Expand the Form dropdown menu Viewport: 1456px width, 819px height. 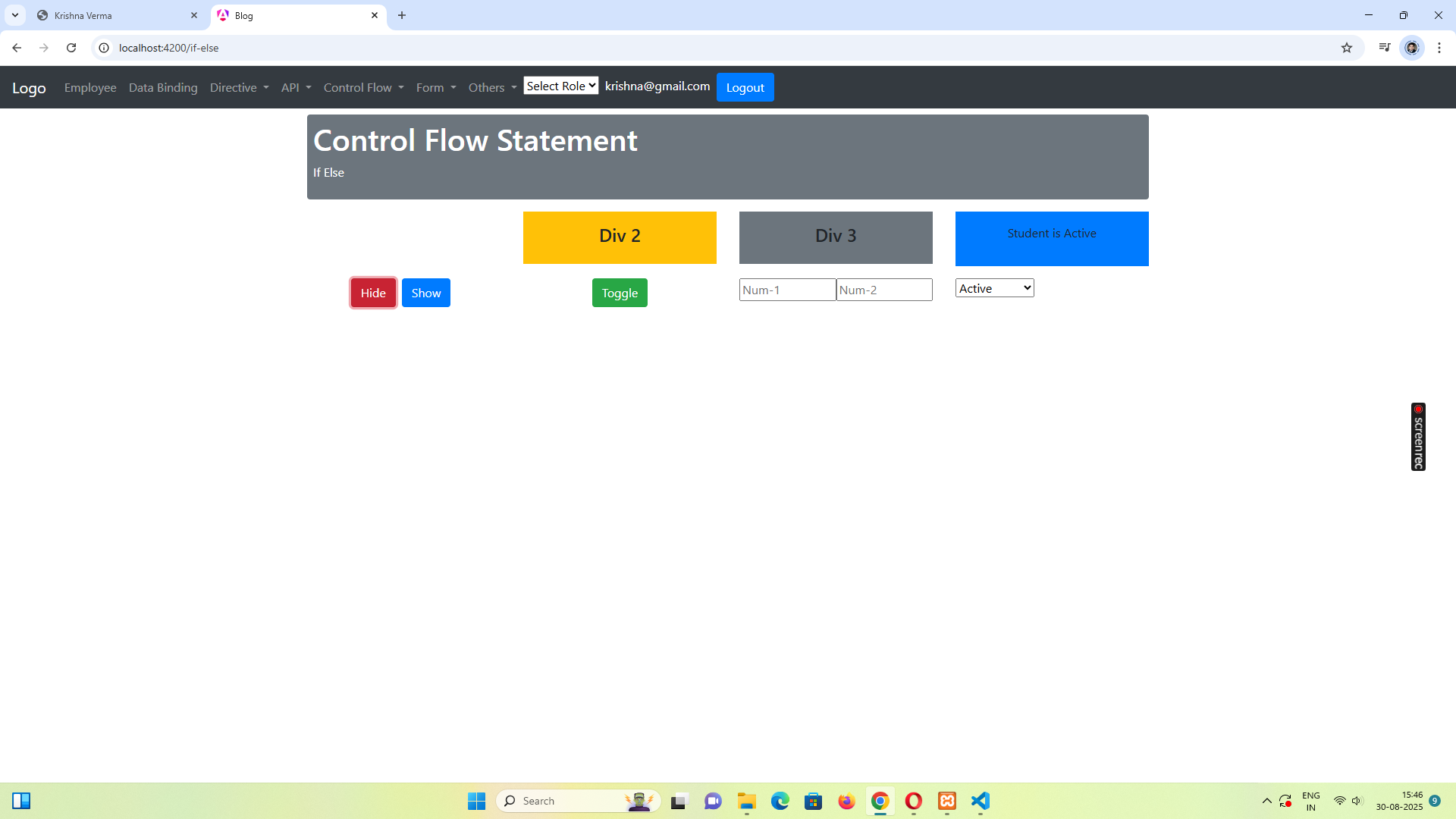tap(436, 88)
